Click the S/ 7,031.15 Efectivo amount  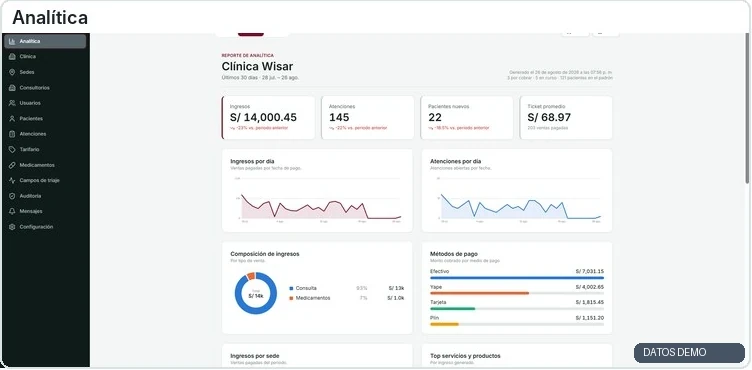coord(589,272)
